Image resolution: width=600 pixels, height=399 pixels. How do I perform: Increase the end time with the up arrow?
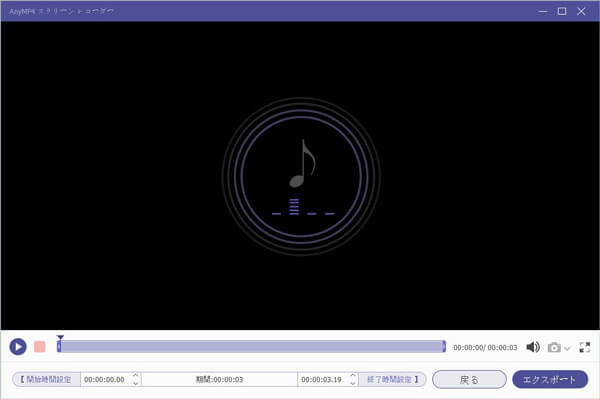[353, 376]
